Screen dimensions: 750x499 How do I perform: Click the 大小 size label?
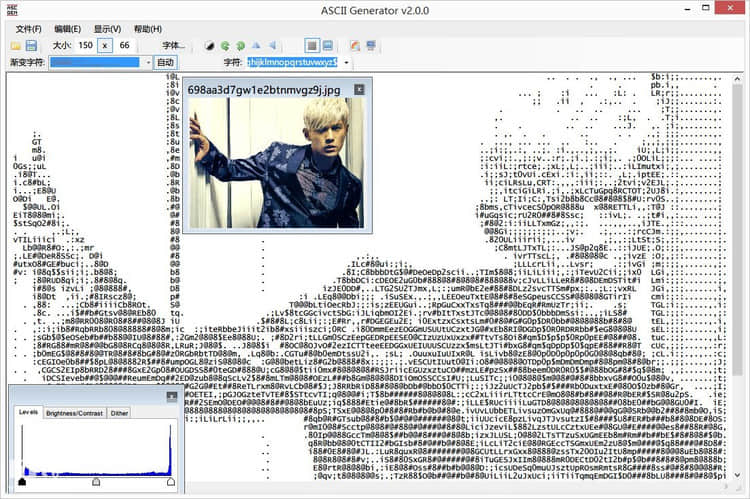[62, 45]
